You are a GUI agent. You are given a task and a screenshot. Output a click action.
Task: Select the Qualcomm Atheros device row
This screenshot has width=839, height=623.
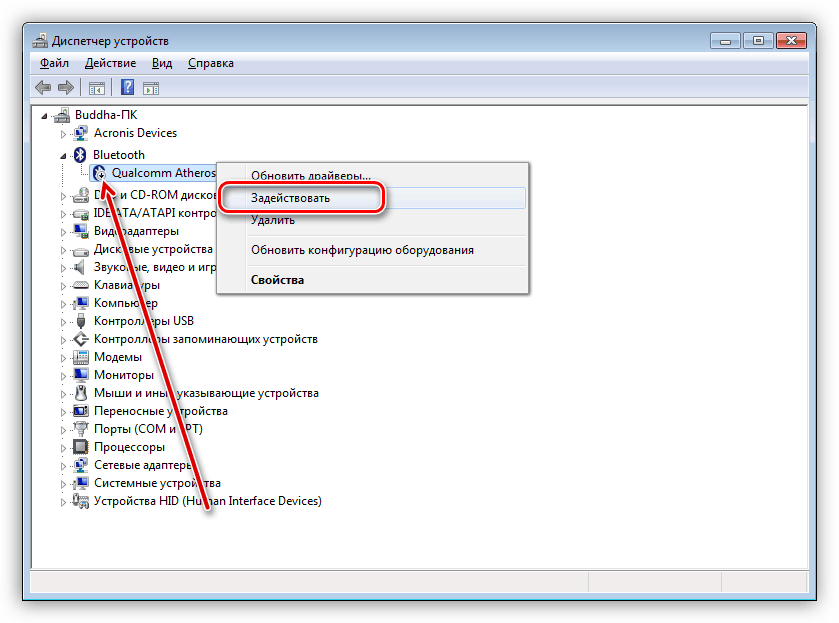pyautogui.click(x=154, y=173)
